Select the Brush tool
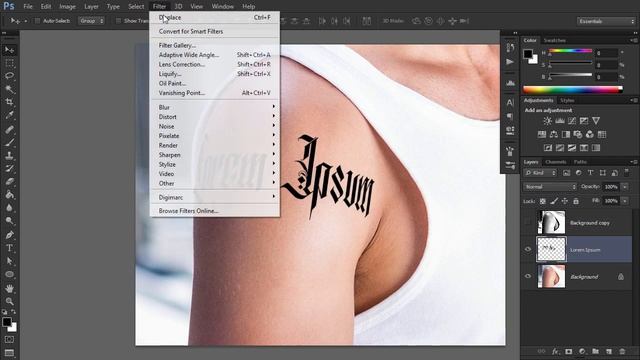640x360 pixels. pos(9,142)
